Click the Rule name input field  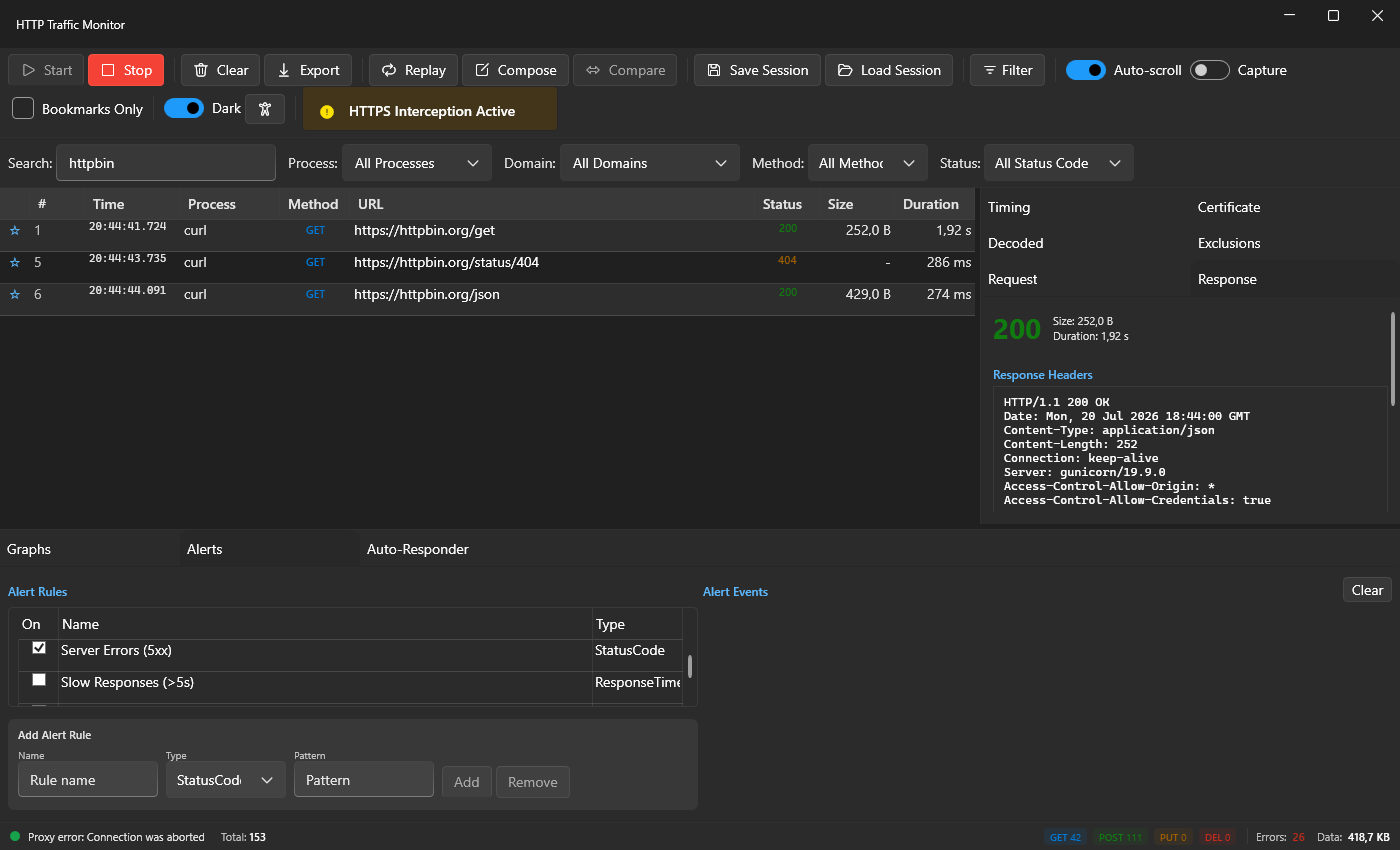88,780
